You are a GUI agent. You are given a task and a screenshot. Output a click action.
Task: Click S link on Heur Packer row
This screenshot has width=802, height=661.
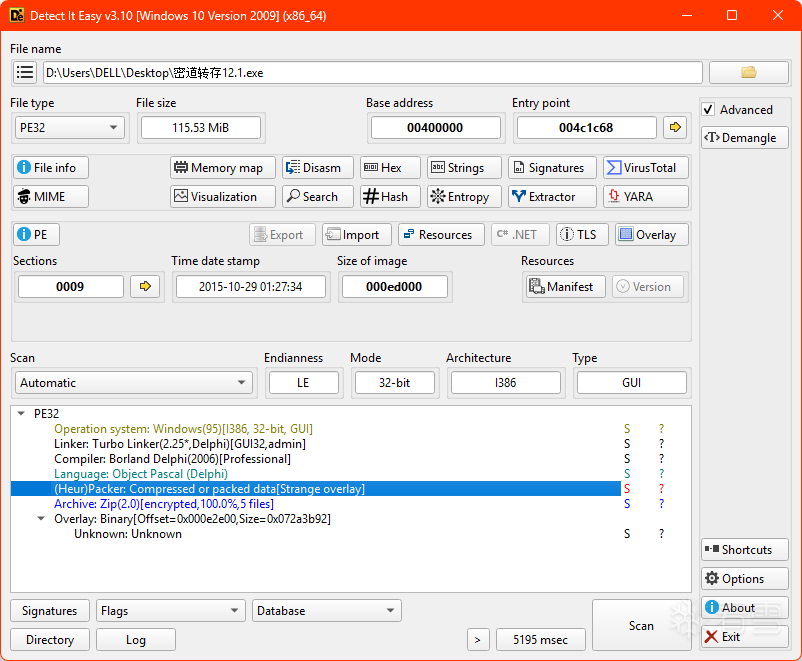pyautogui.click(x=627, y=489)
